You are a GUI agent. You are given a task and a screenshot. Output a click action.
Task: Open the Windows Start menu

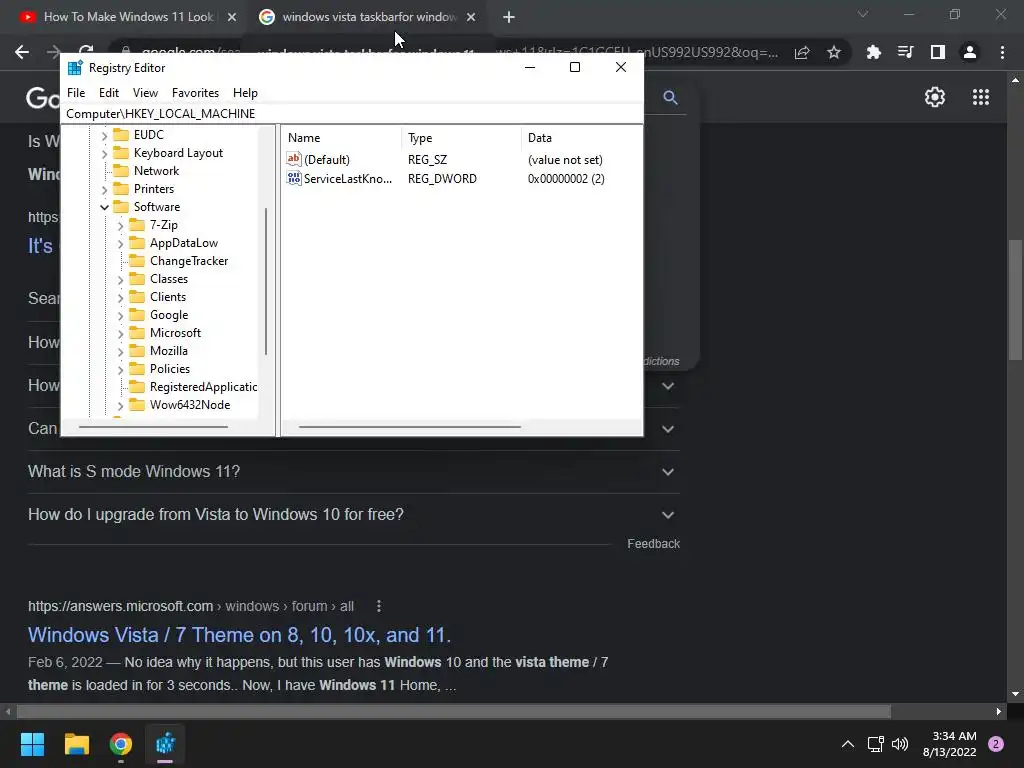[32, 744]
